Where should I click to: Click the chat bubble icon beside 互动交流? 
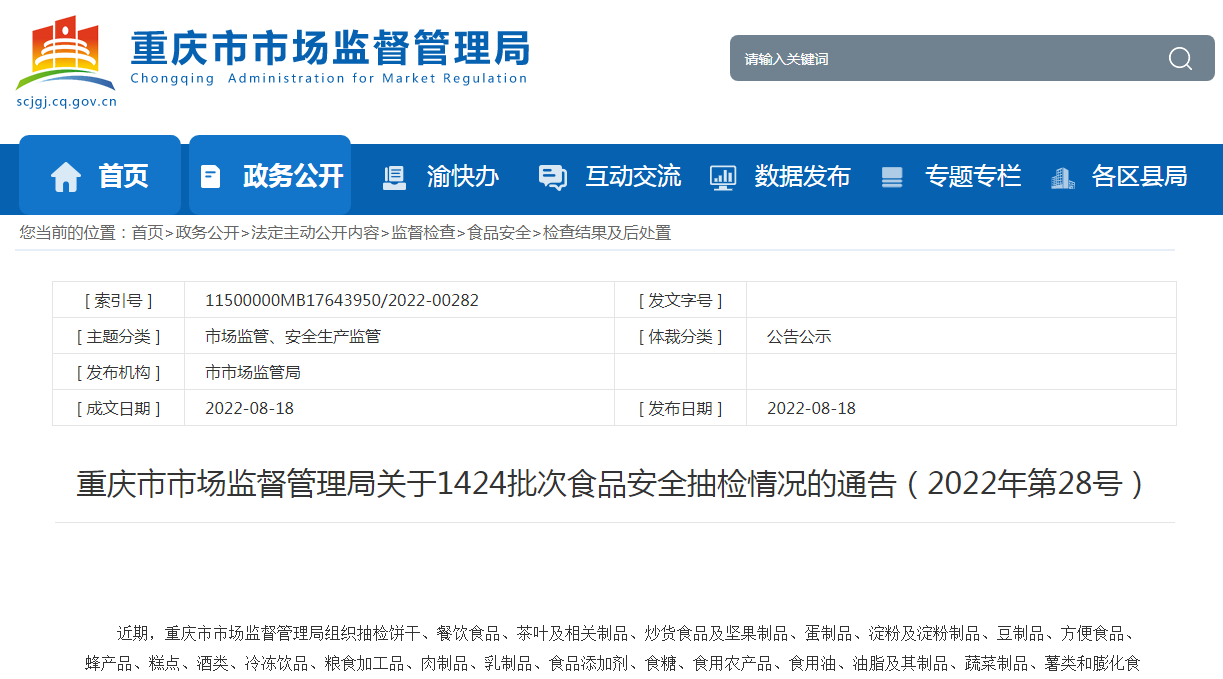(552, 177)
